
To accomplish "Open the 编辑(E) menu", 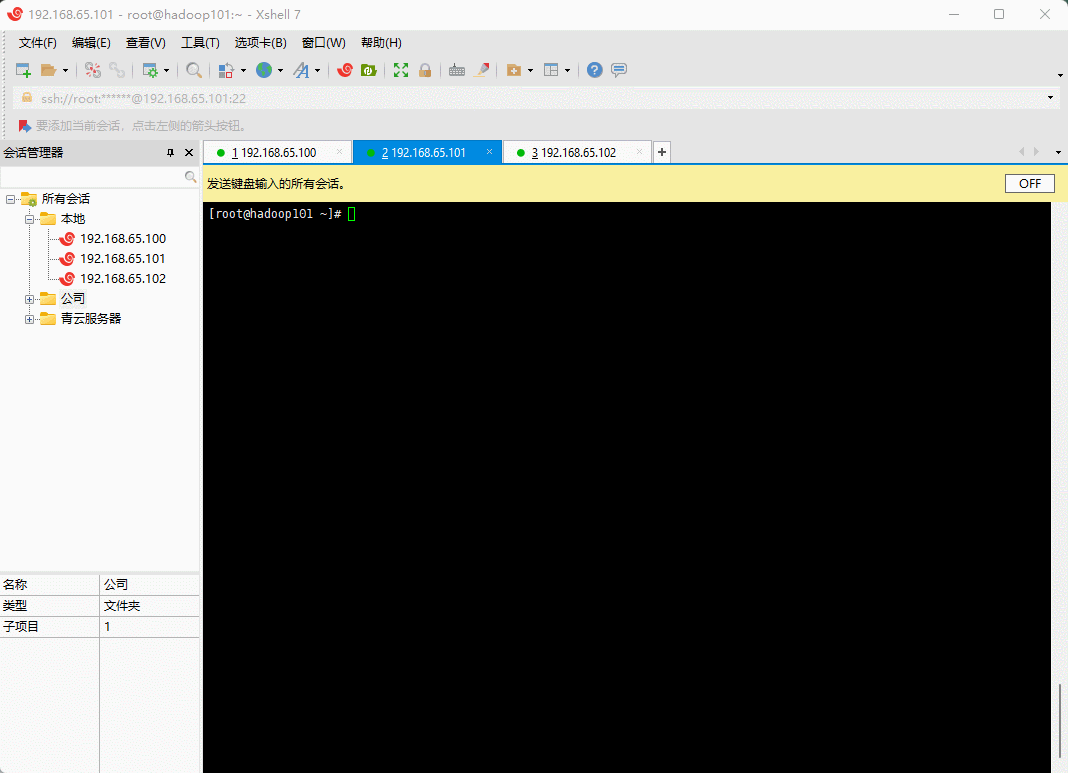I will (x=91, y=43).
